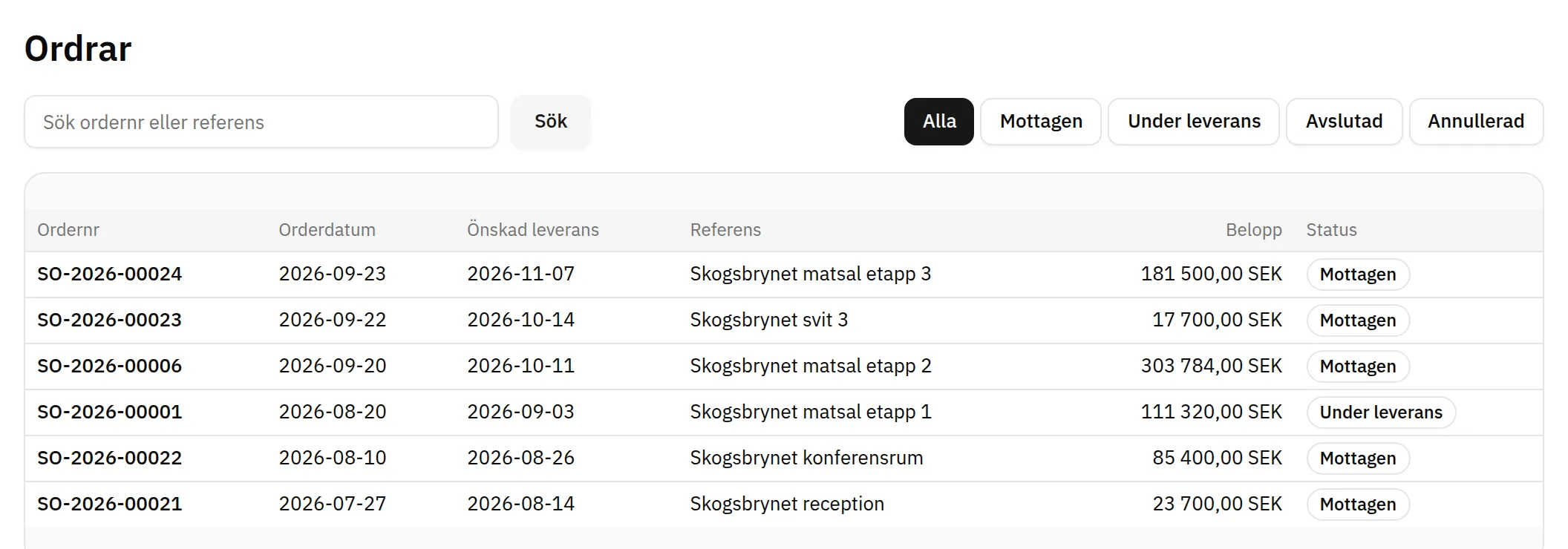Click desired delivery date 2026-11-07
This screenshot has height=549, width=1568.
pyautogui.click(x=521, y=274)
